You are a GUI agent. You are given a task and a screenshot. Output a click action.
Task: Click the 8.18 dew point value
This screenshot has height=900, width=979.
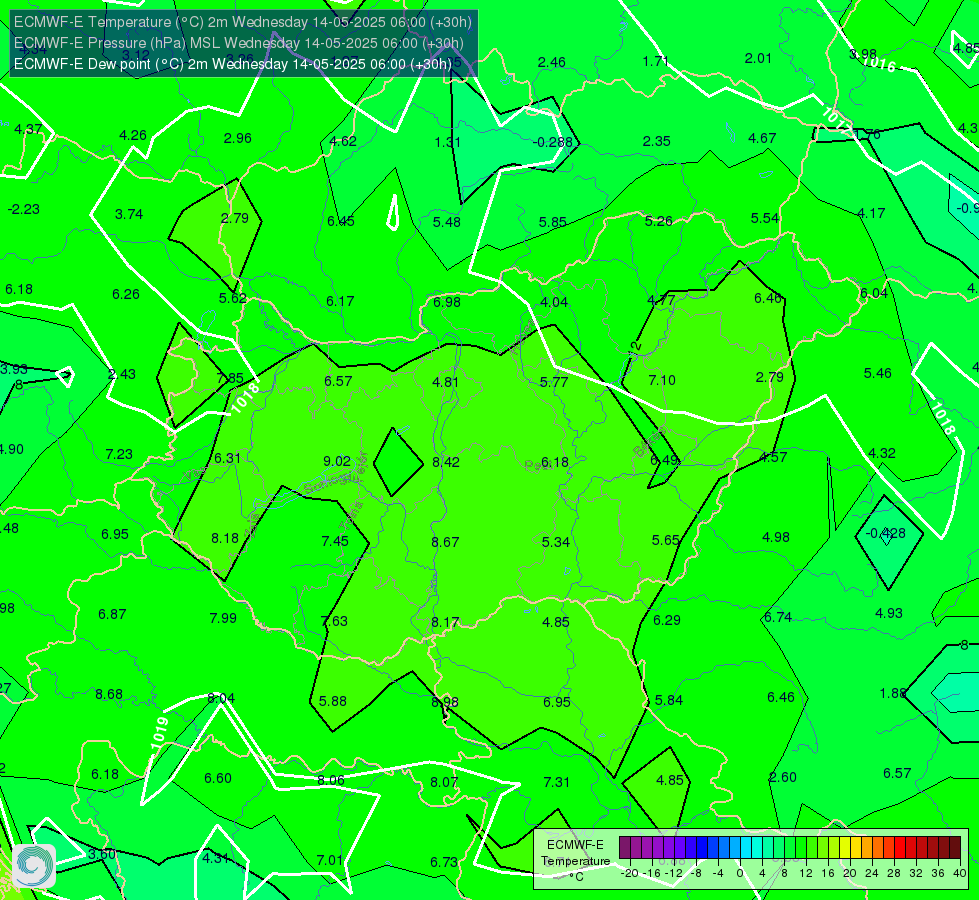pos(225,538)
